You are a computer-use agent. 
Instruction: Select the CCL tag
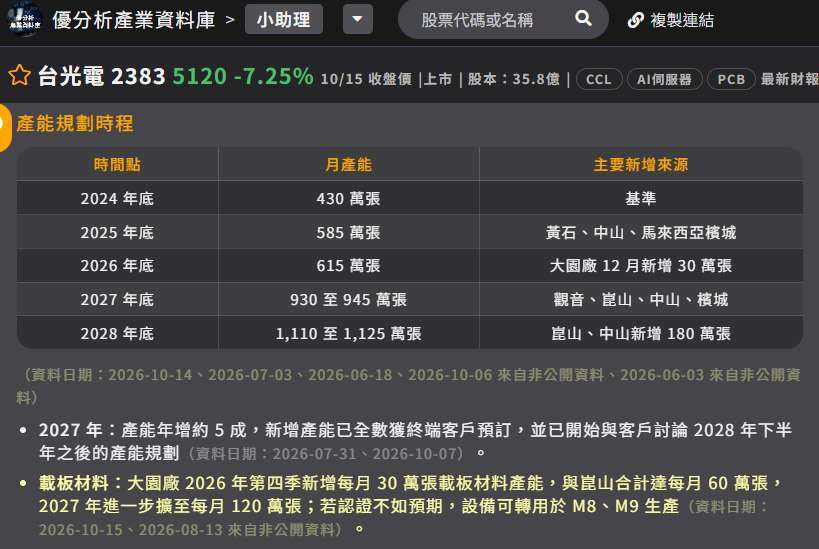(x=599, y=79)
